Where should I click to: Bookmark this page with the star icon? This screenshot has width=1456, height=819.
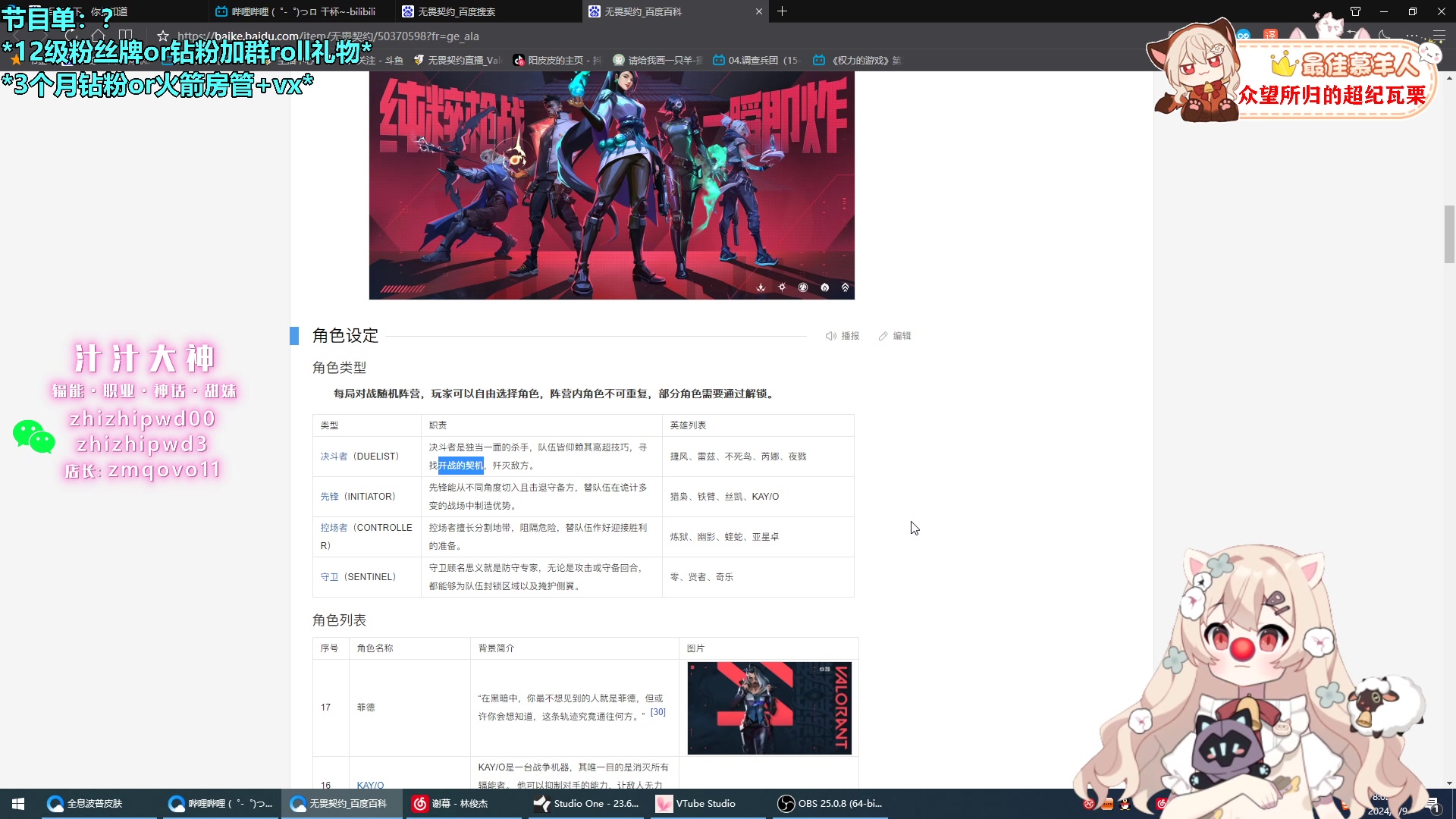pos(162,36)
